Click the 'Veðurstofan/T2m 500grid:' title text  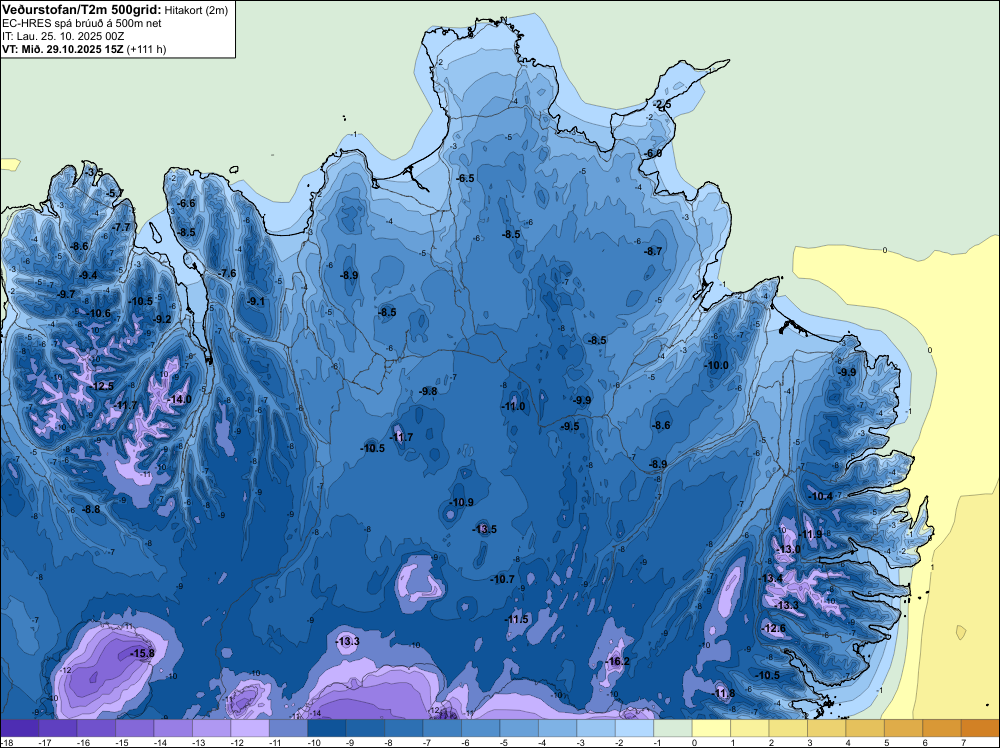point(82,10)
